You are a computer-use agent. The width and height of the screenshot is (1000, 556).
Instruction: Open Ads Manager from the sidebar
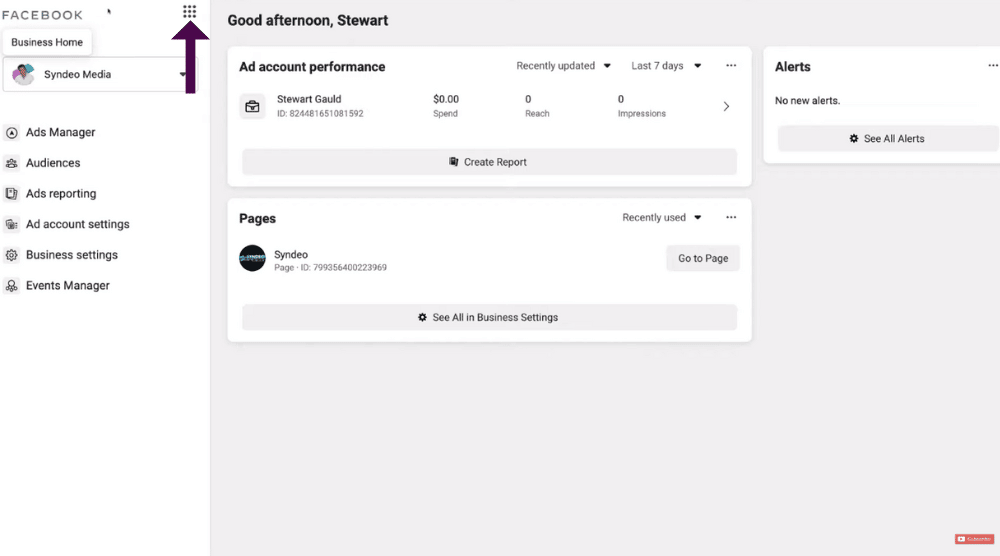point(61,133)
